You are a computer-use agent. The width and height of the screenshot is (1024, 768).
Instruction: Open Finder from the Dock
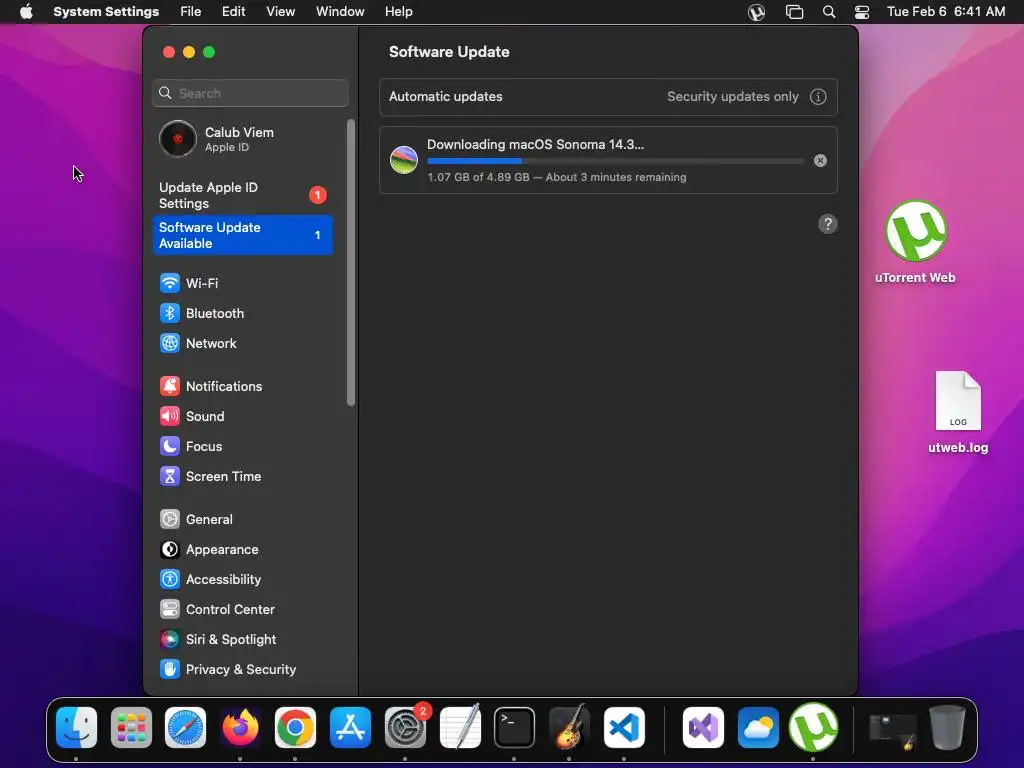pyautogui.click(x=76, y=728)
